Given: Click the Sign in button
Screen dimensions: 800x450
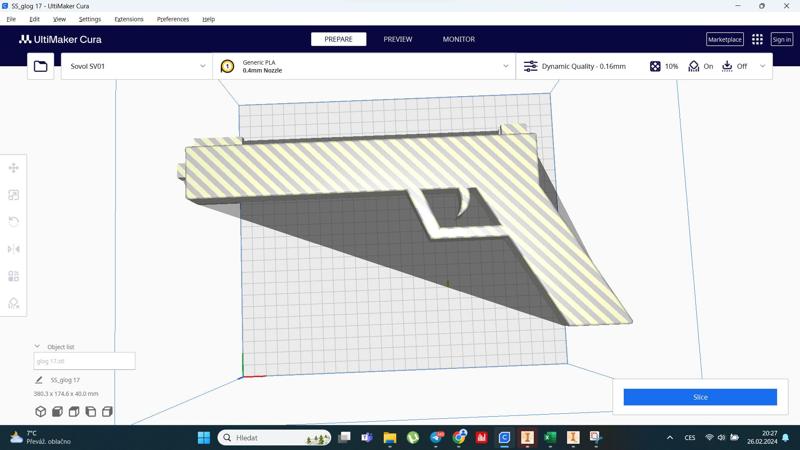Looking at the screenshot, I should [782, 39].
